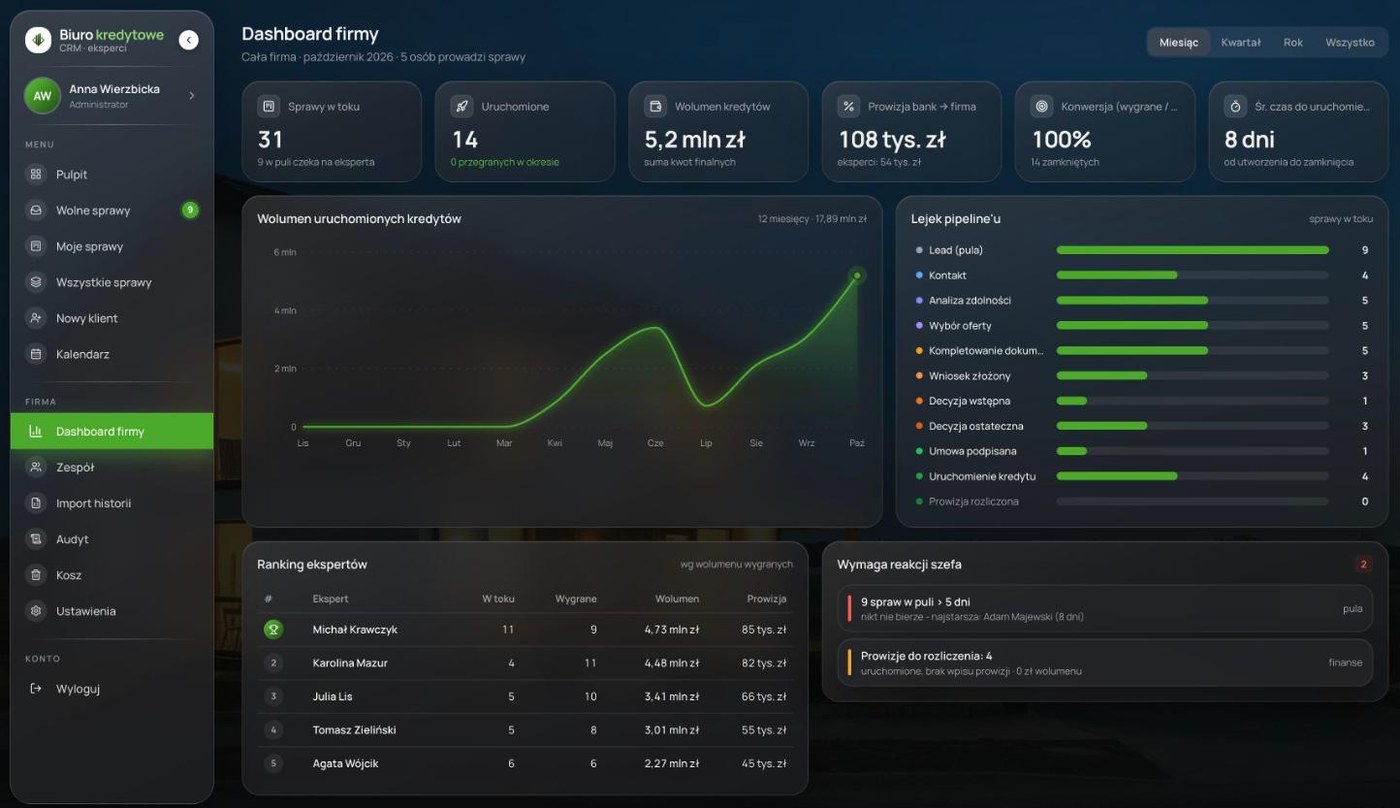Click the Moje sprawy icon

36,246
